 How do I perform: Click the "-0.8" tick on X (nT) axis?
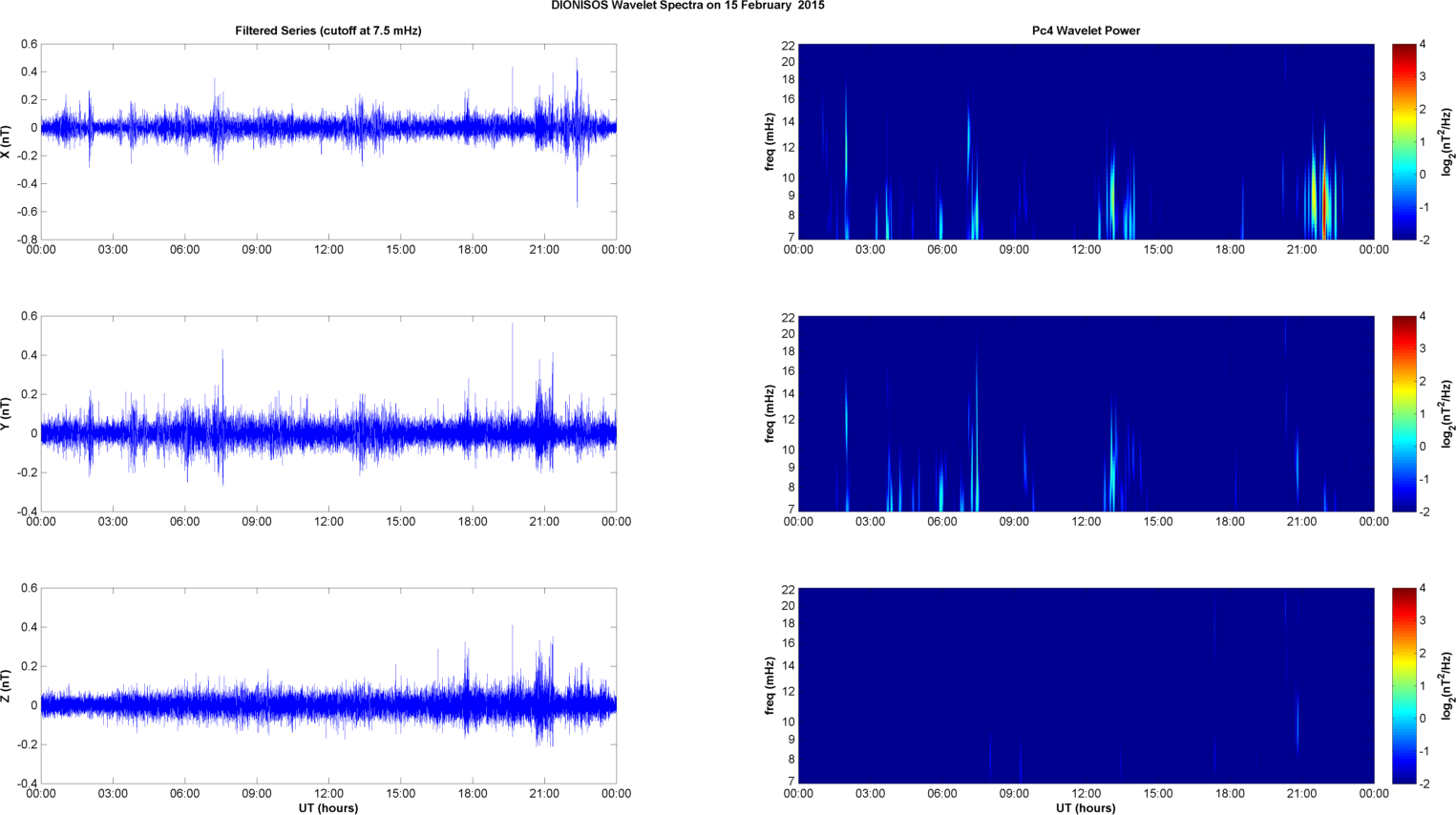[27, 240]
